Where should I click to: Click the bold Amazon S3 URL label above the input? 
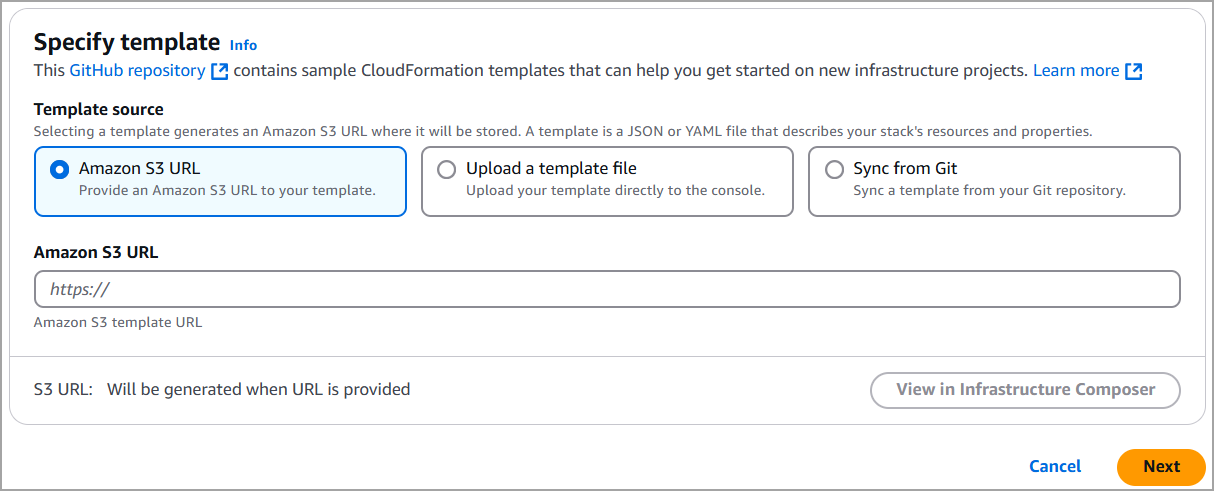point(96,252)
